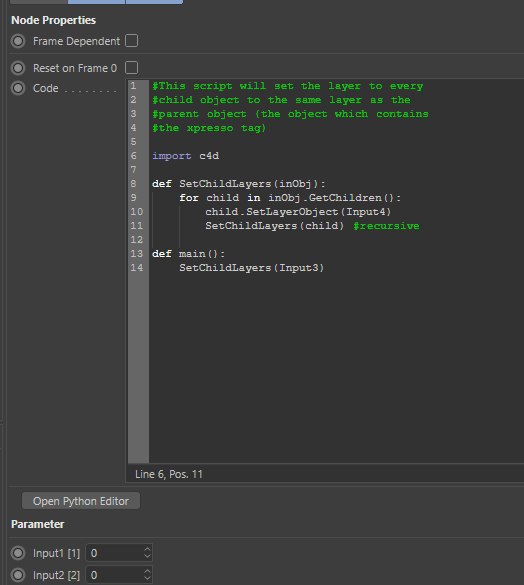This screenshot has height=585, width=524.
Task: Increase Input2 value with up arrow
Action: (x=147, y=572)
